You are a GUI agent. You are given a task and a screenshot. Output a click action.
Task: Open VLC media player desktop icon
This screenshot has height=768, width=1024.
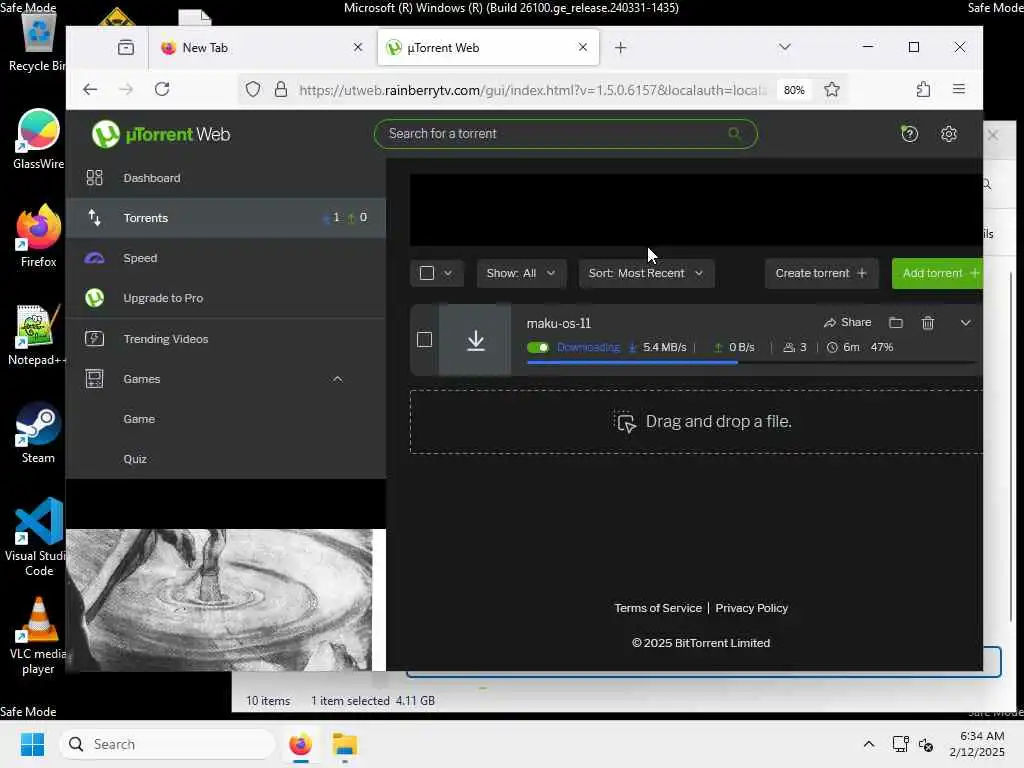click(x=38, y=636)
